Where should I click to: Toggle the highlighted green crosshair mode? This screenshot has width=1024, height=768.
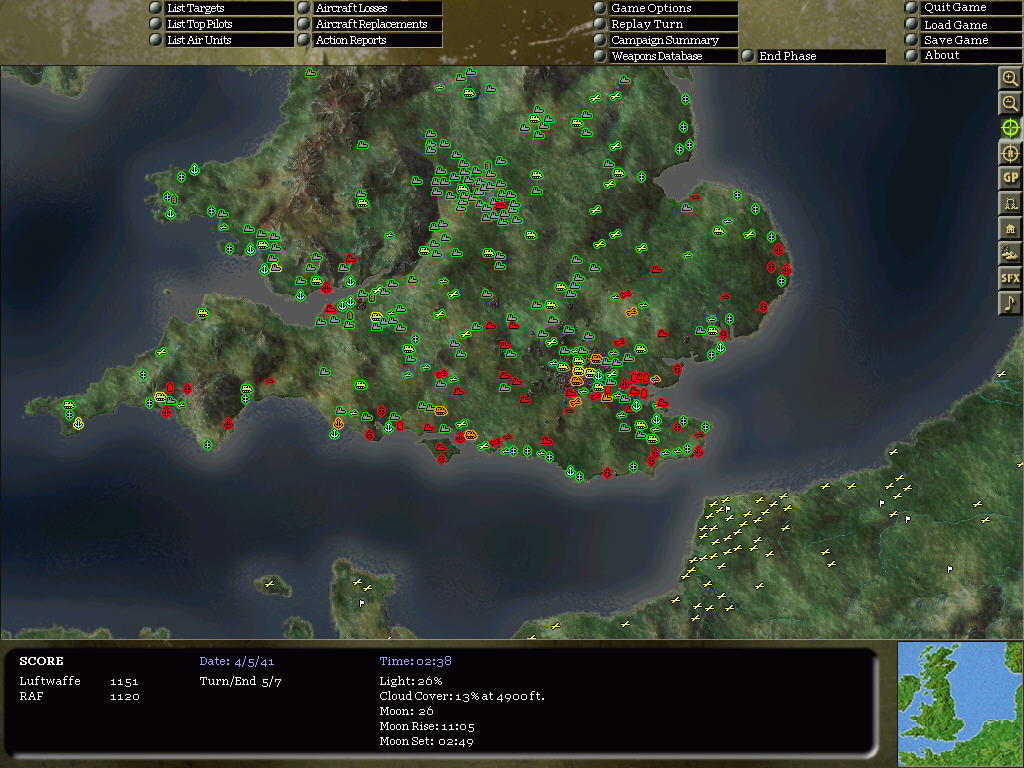point(1010,128)
